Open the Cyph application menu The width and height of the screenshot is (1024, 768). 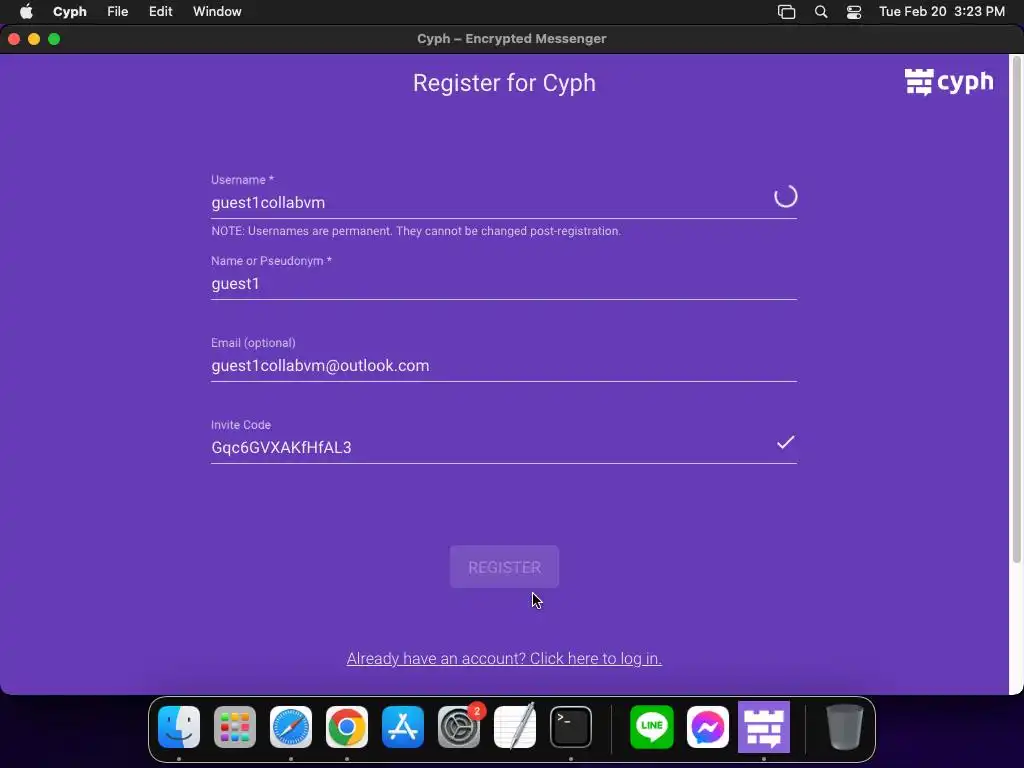[70, 12]
